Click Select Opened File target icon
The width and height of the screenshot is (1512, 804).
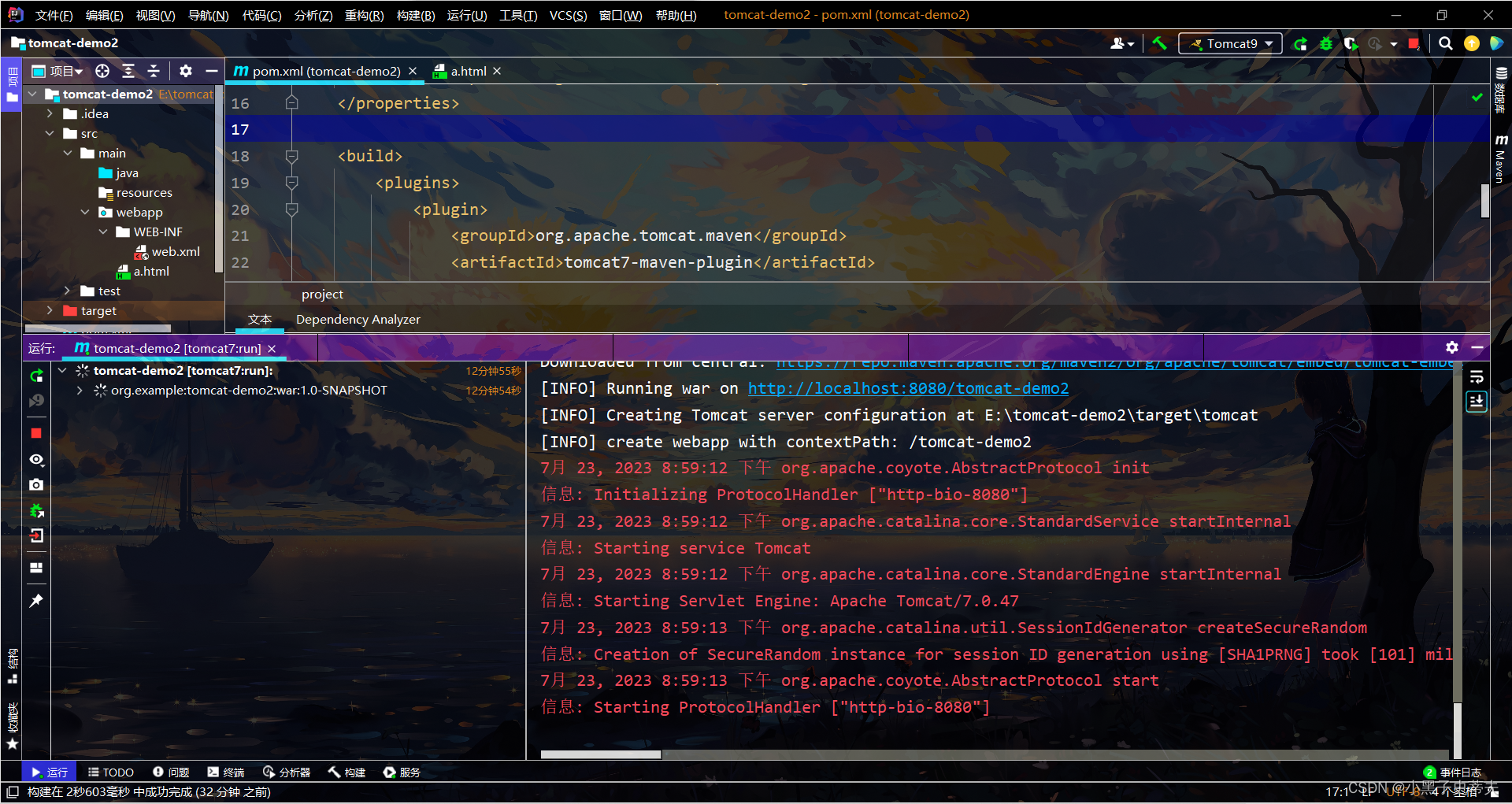(102, 71)
